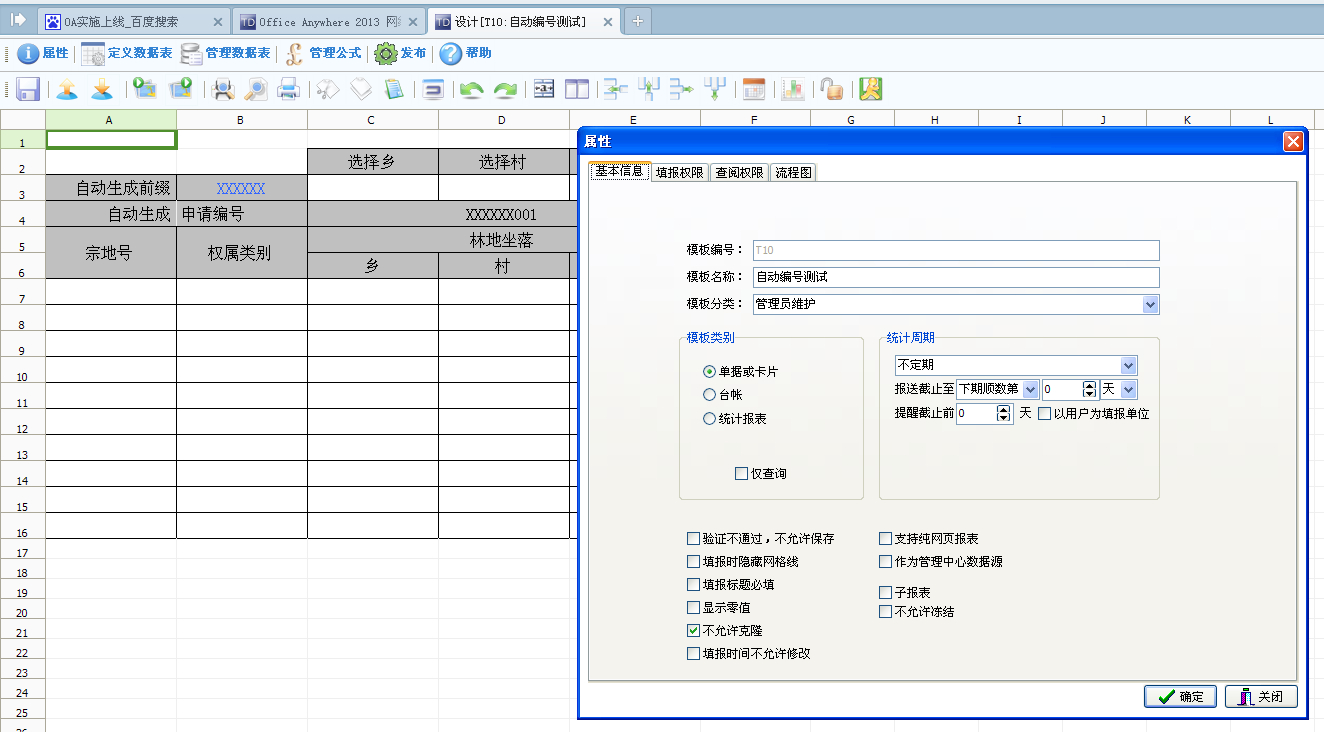Viewport: 1324px width, 732px height.
Task: Click the magnifier search icon
Action: point(256,89)
